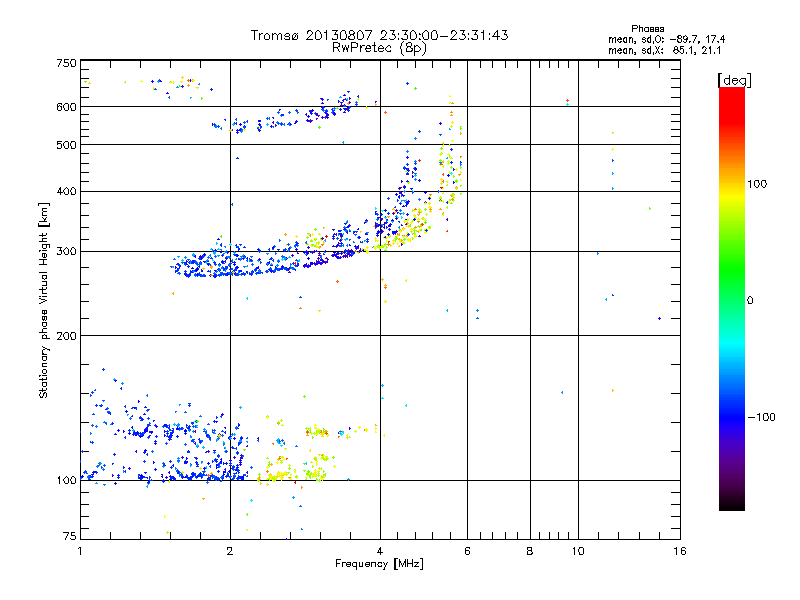This screenshot has height=600, width=800.
Task: Click the x-axis label '4'
Action: [x=380, y=551]
